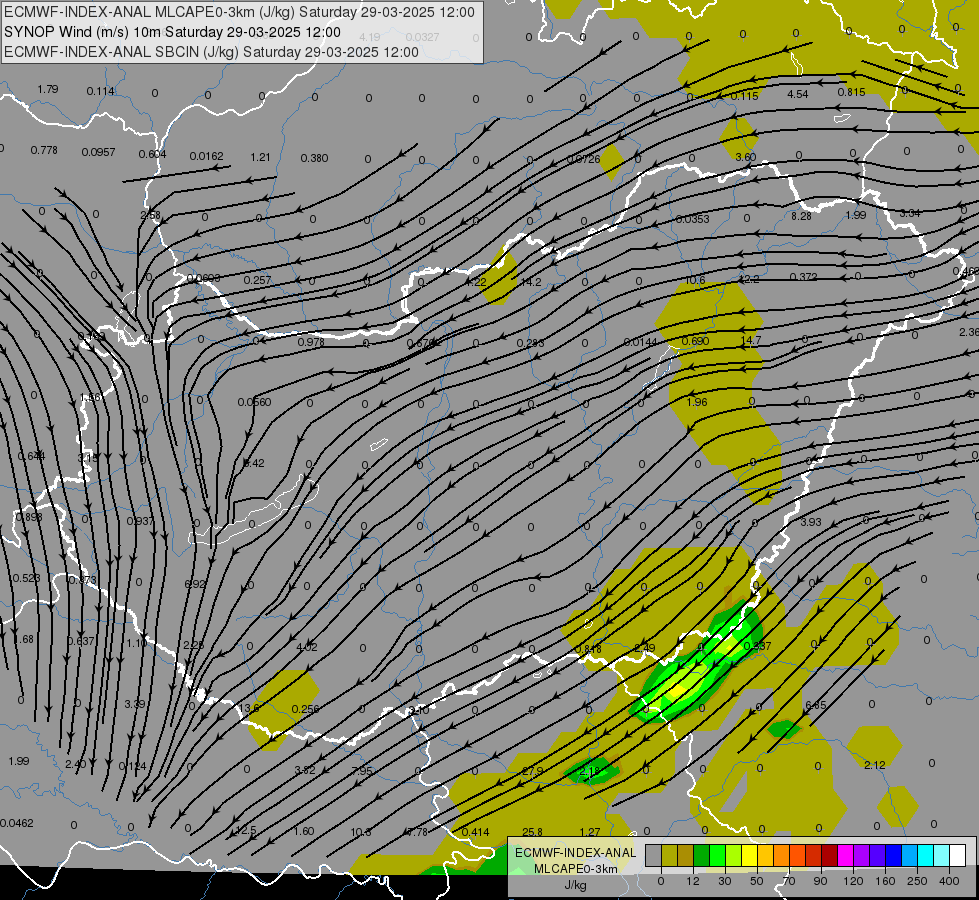
Task: Click the gray swatch in the MLCAPE legend
Action: [654, 855]
